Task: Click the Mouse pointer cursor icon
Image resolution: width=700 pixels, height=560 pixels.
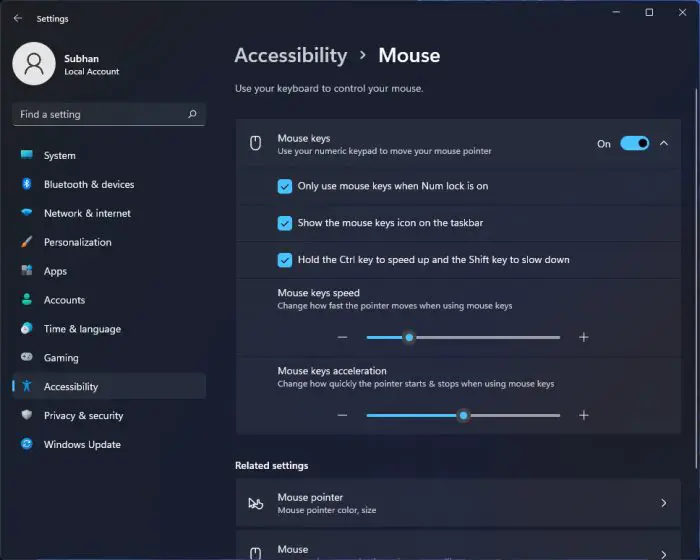Action: tap(256, 503)
